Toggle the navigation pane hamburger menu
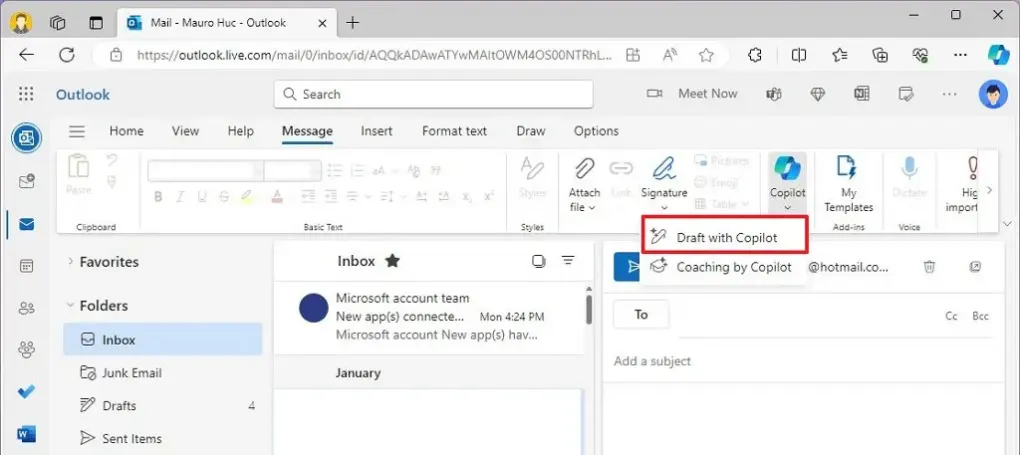The width and height of the screenshot is (1020, 455). (77, 131)
